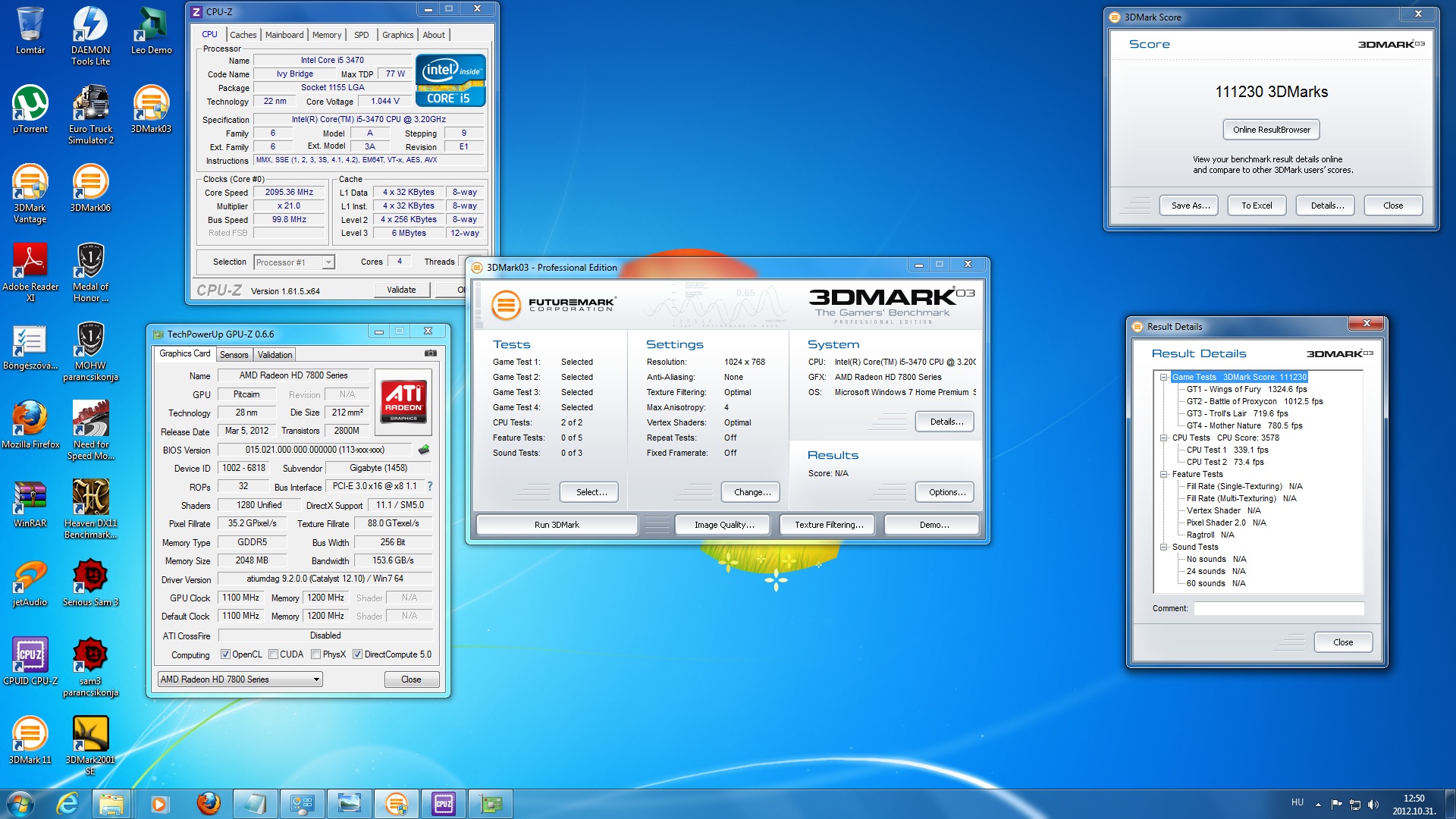The width and height of the screenshot is (1456, 819).
Task: Click Texture Filtering... button
Action: point(829,525)
